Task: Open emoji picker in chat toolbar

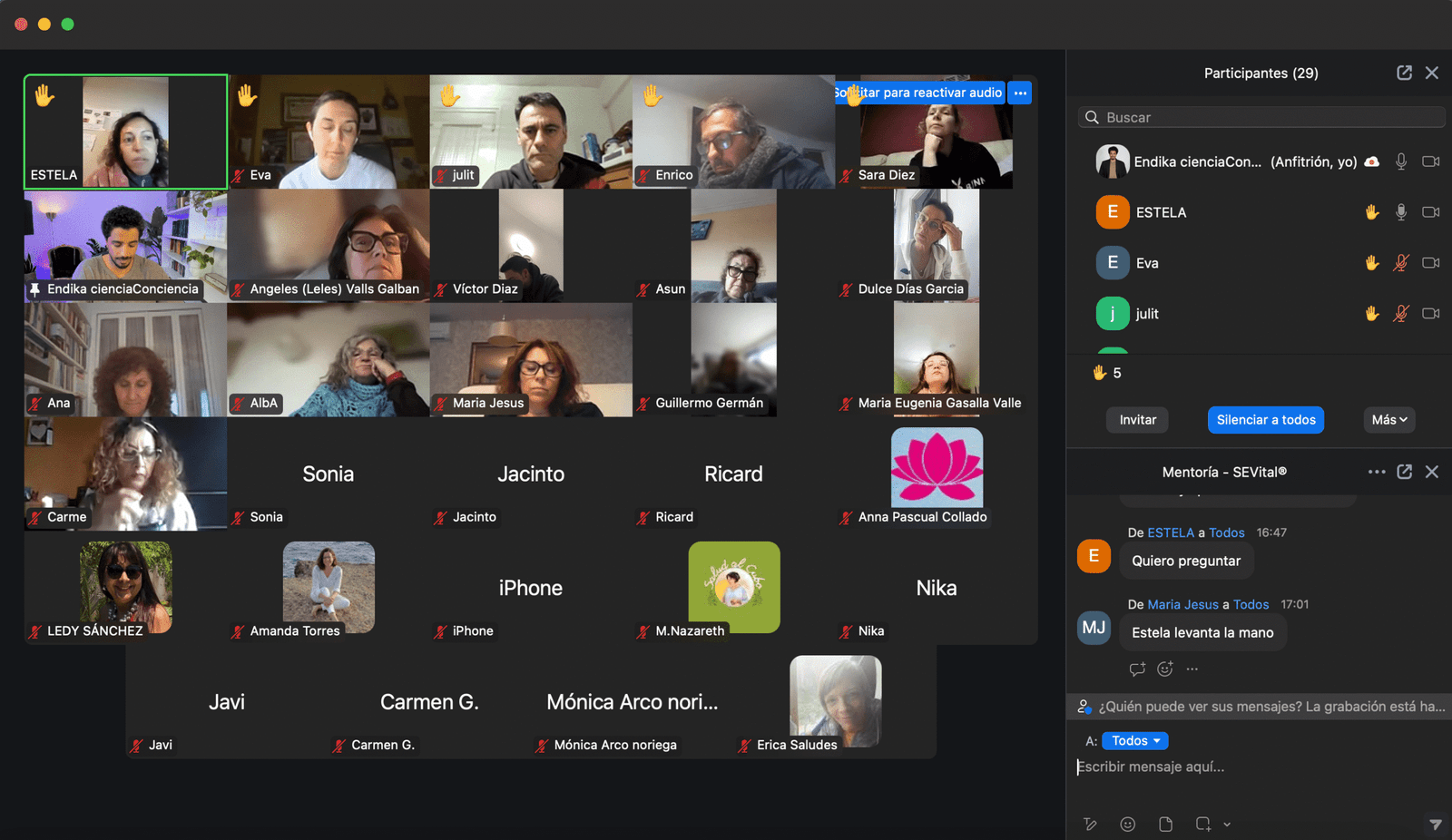Action: coord(1127,824)
